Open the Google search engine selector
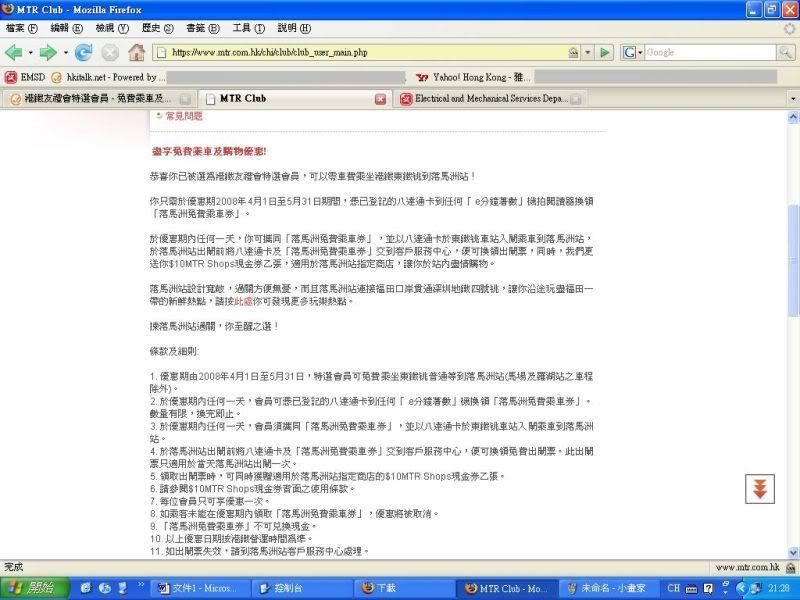Screen dimensions: 800x600 [x=633, y=52]
